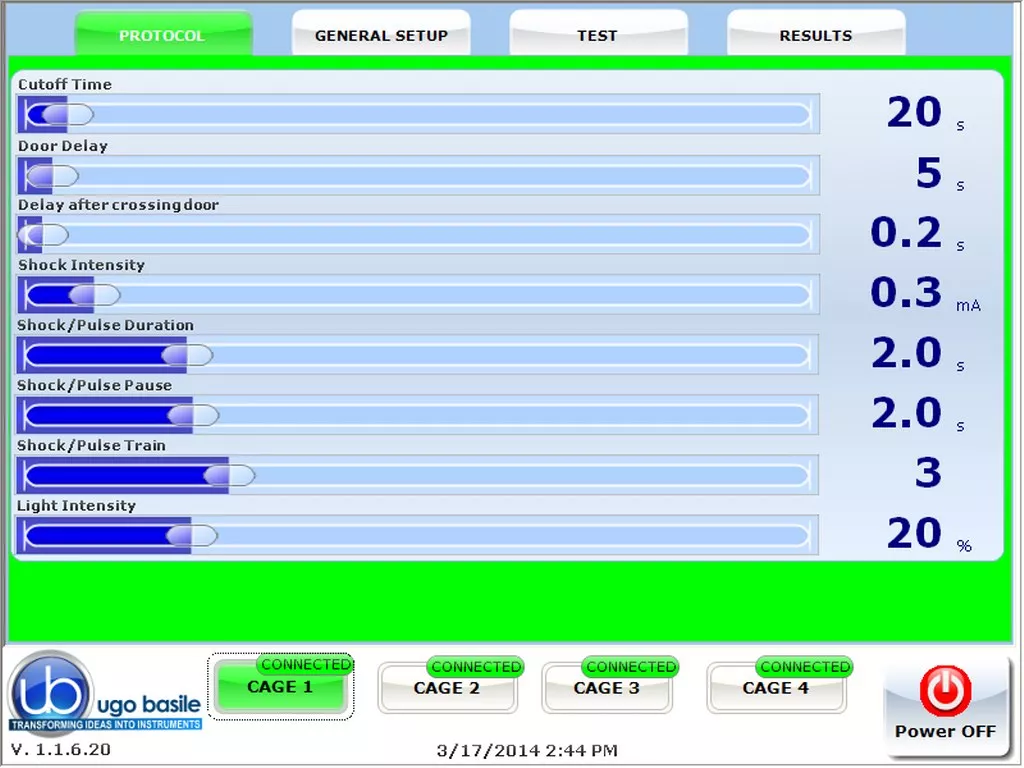1024x768 pixels.
Task: Click the CONNECTED indicator above CAGE 1
Action: click(305, 664)
